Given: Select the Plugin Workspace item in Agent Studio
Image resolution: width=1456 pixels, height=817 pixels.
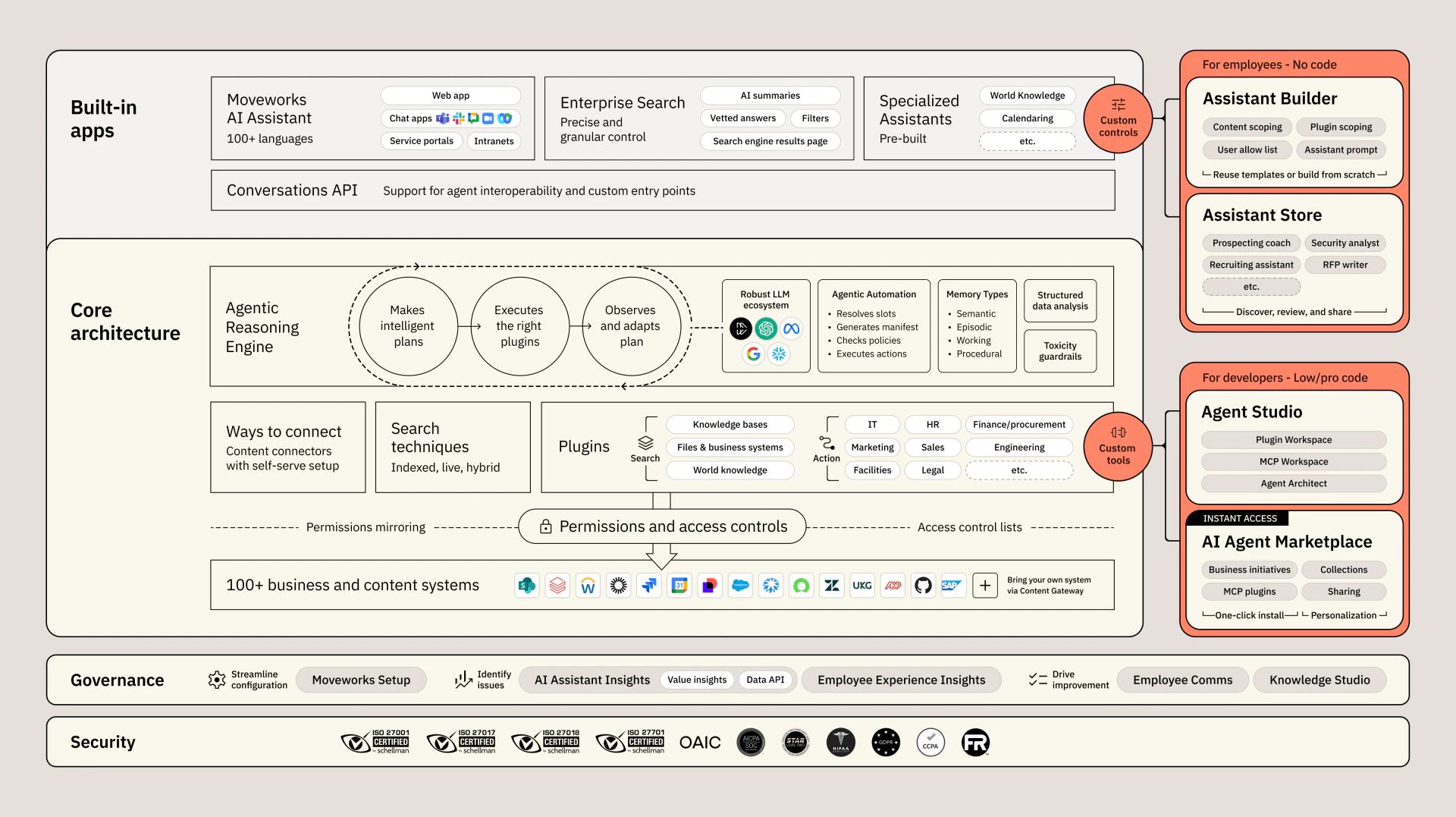Looking at the screenshot, I should click(x=1293, y=440).
